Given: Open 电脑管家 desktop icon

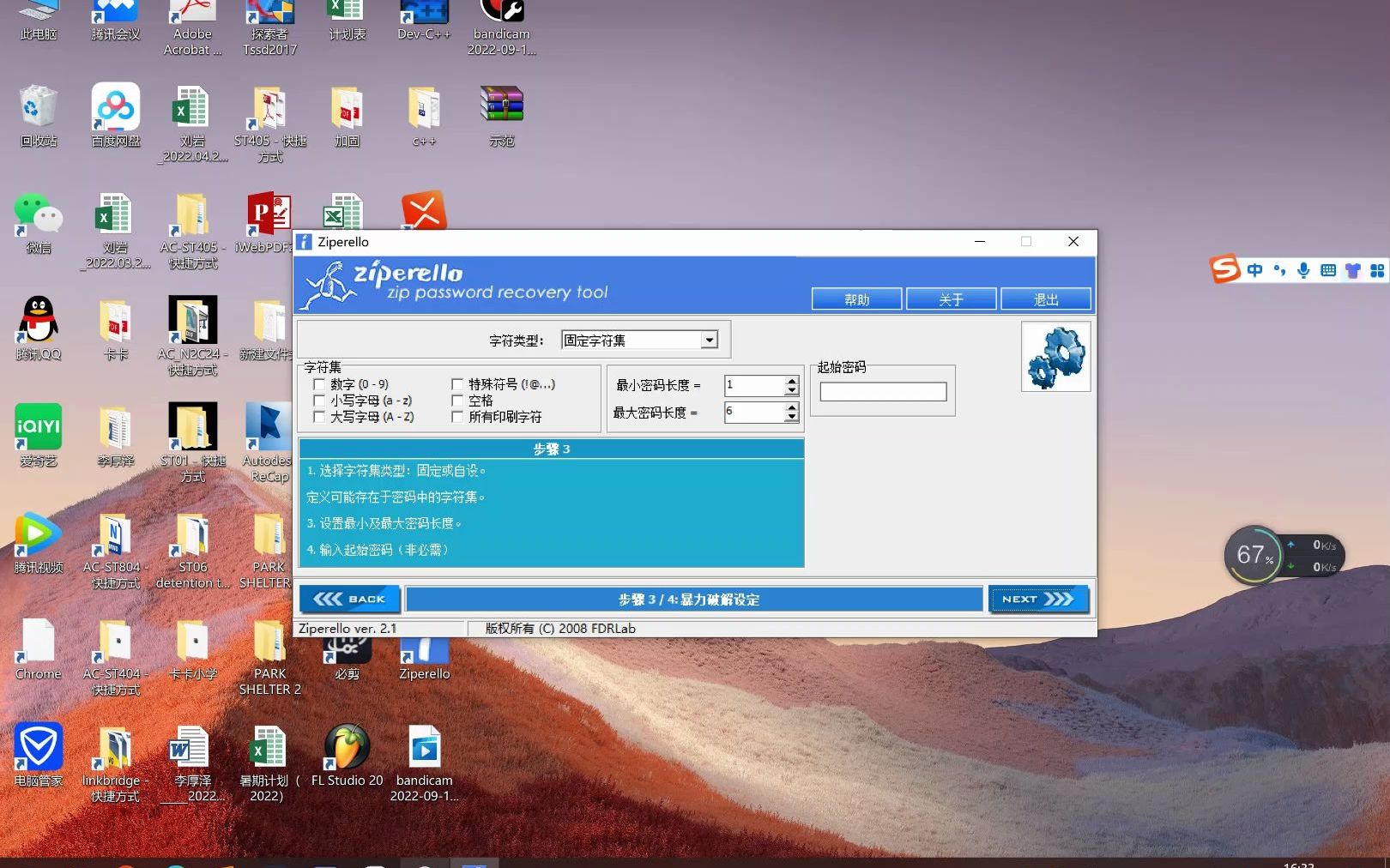Looking at the screenshot, I should [x=38, y=756].
